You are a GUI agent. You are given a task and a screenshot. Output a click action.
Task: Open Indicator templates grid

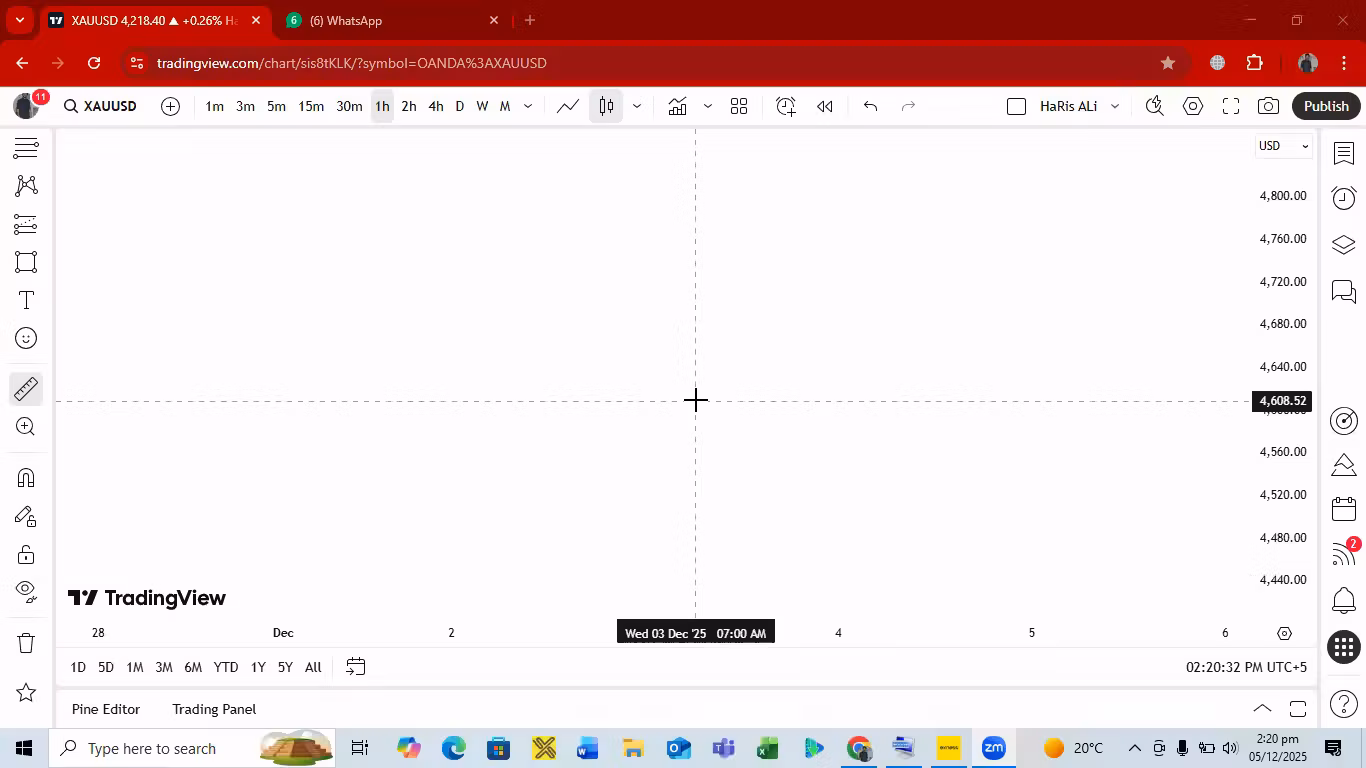739,106
